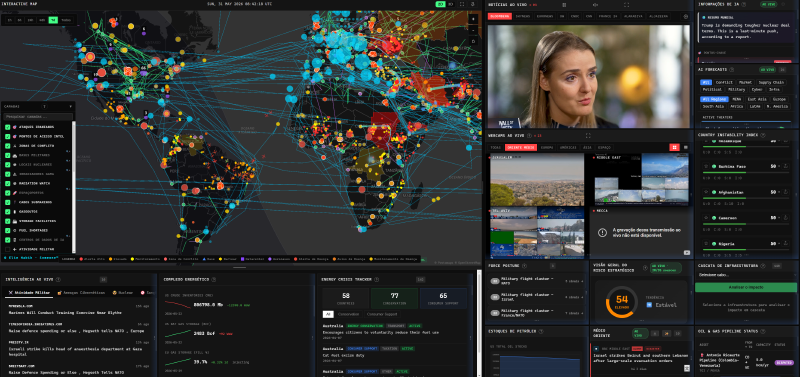Image resolution: width=800 pixels, height=377 pixels.
Task: Pause the live news stream
Action: 564,5
